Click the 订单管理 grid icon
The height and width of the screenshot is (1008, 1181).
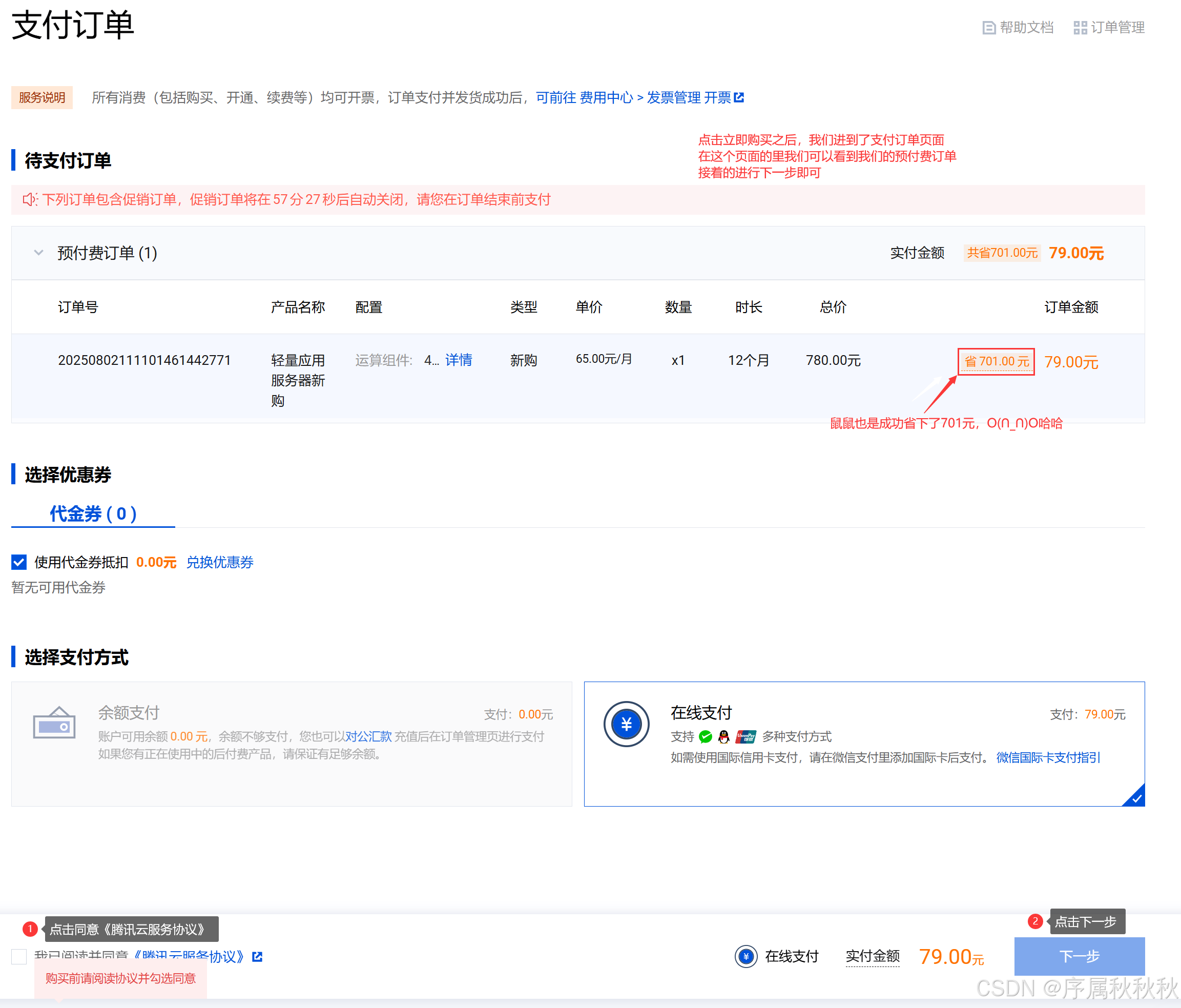(1080, 27)
